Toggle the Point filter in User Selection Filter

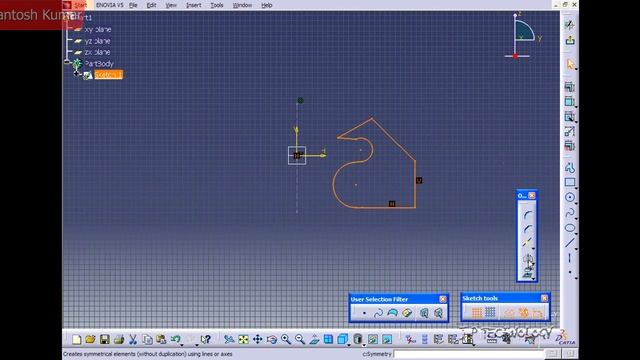364,313
